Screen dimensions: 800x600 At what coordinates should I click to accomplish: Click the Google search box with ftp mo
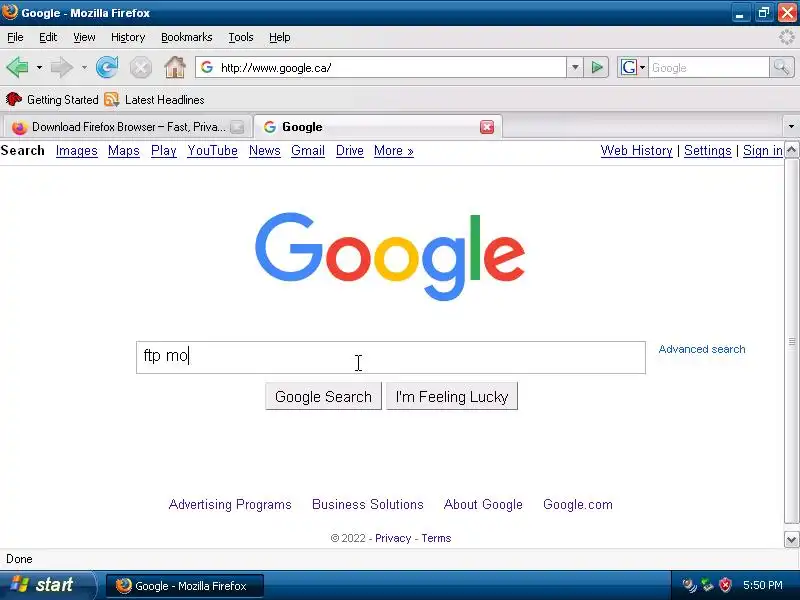pos(391,357)
